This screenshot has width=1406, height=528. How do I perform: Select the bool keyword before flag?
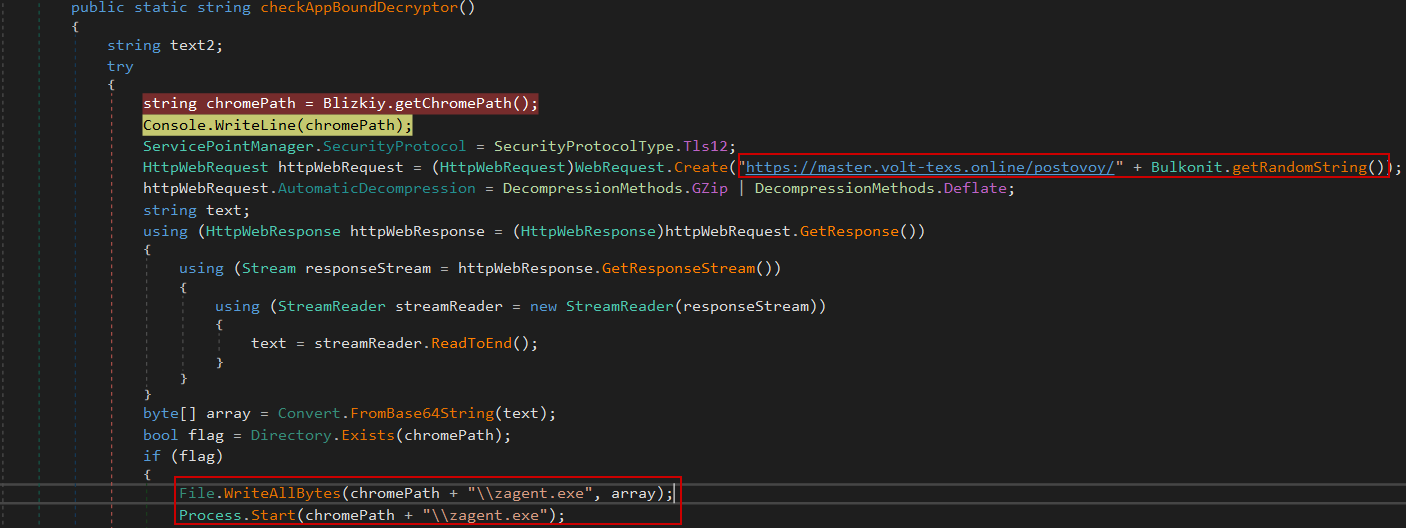tap(160, 435)
